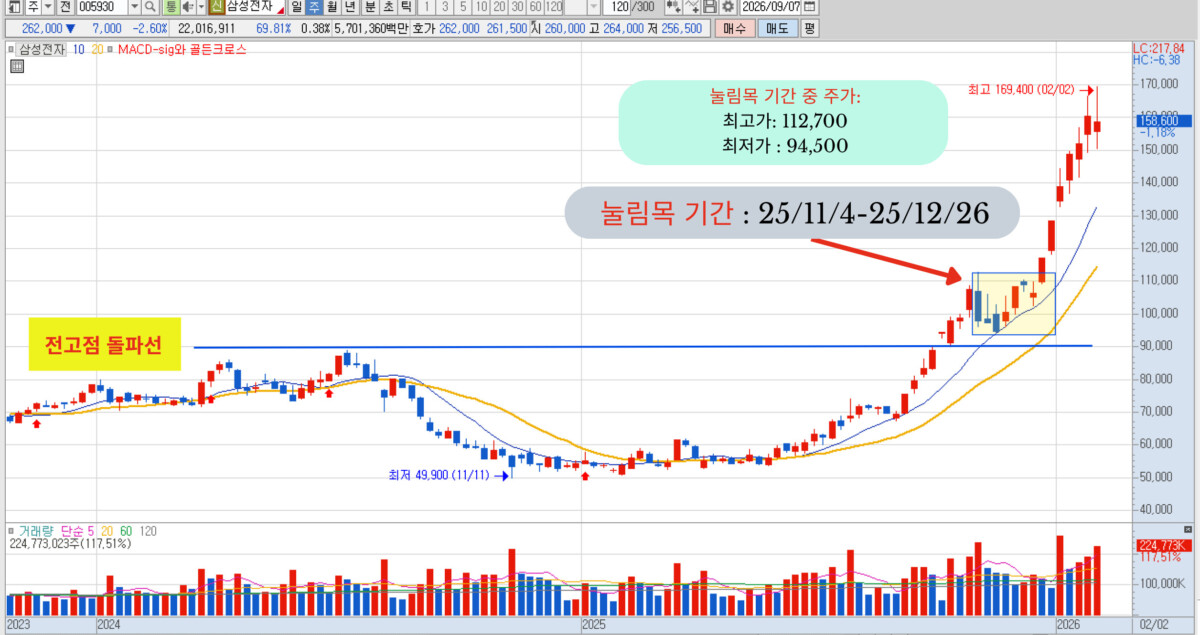Select the weekly 주 period button
The height and width of the screenshot is (635, 1200).
pyautogui.click(x=314, y=7)
